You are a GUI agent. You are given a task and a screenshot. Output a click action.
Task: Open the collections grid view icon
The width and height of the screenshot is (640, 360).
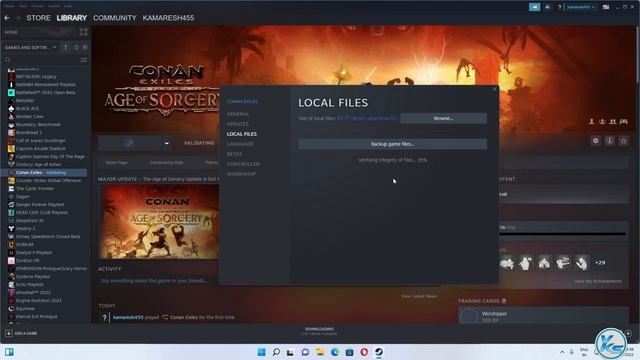pyautogui.click(x=83, y=32)
